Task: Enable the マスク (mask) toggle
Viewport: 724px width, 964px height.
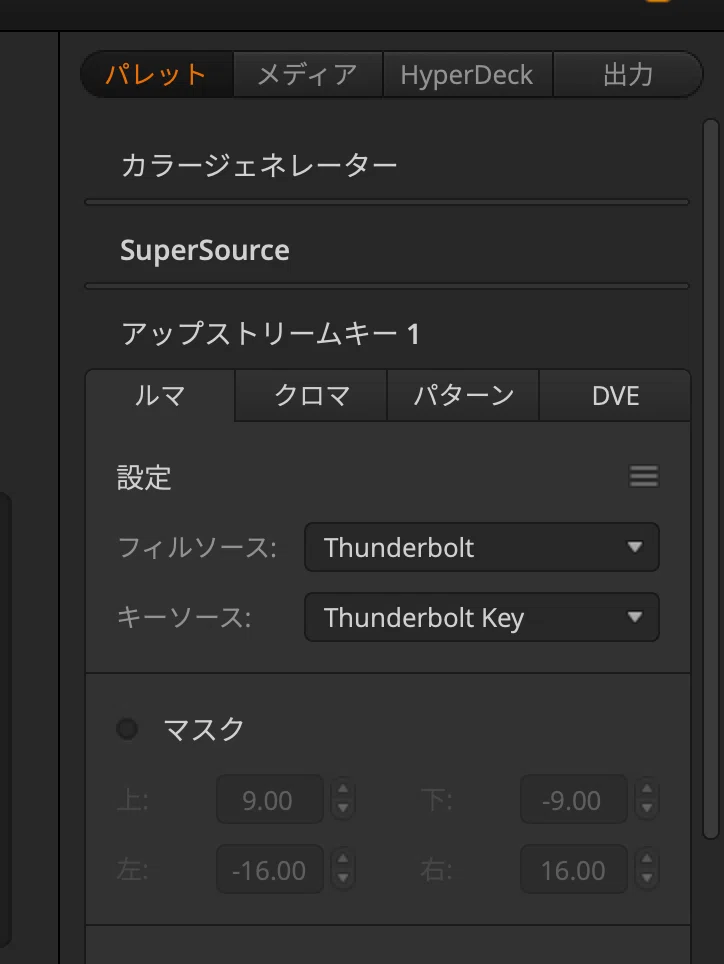Action: click(x=127, y=729)
